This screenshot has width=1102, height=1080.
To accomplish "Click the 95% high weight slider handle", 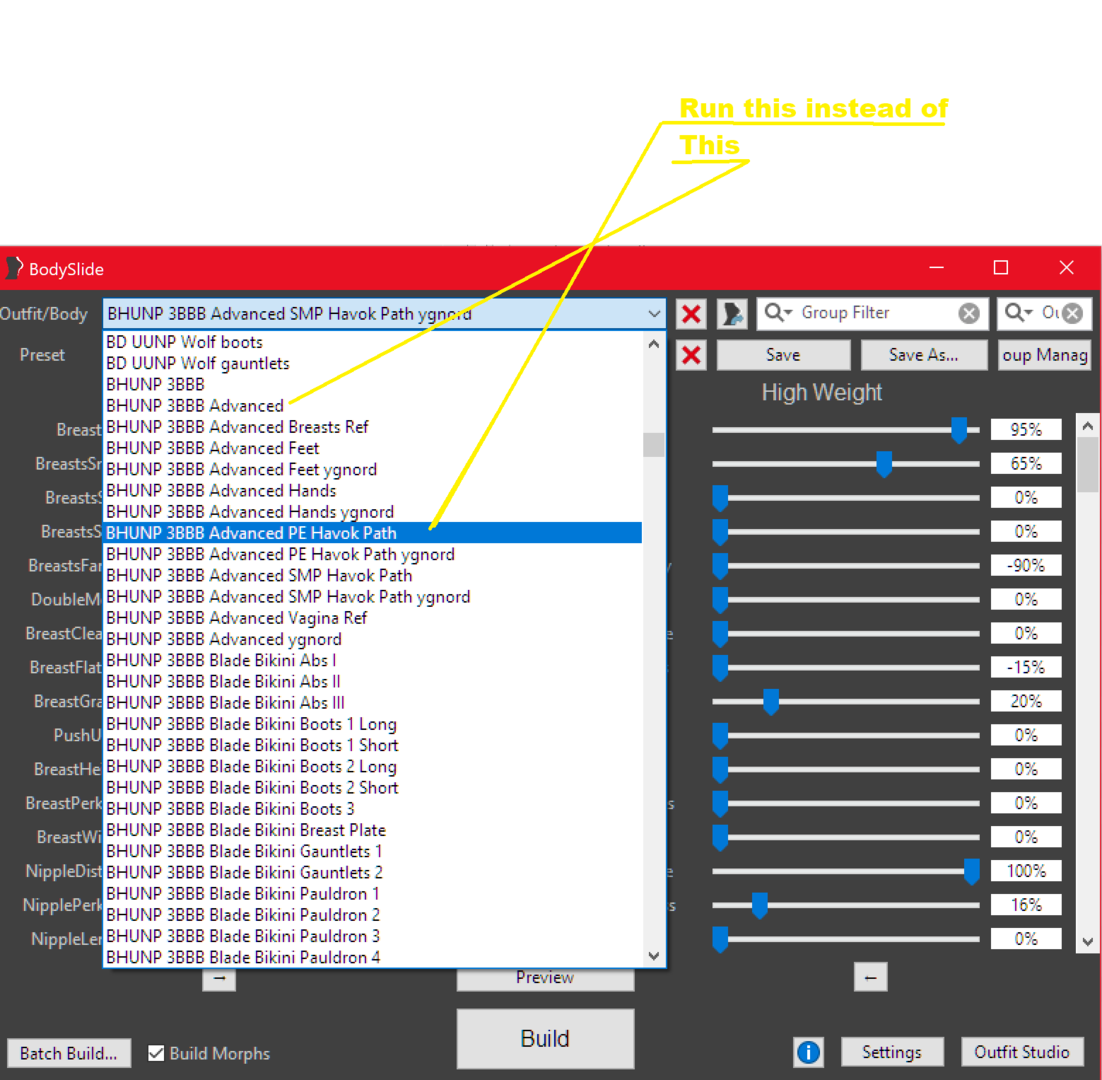I will pos(959,430).
